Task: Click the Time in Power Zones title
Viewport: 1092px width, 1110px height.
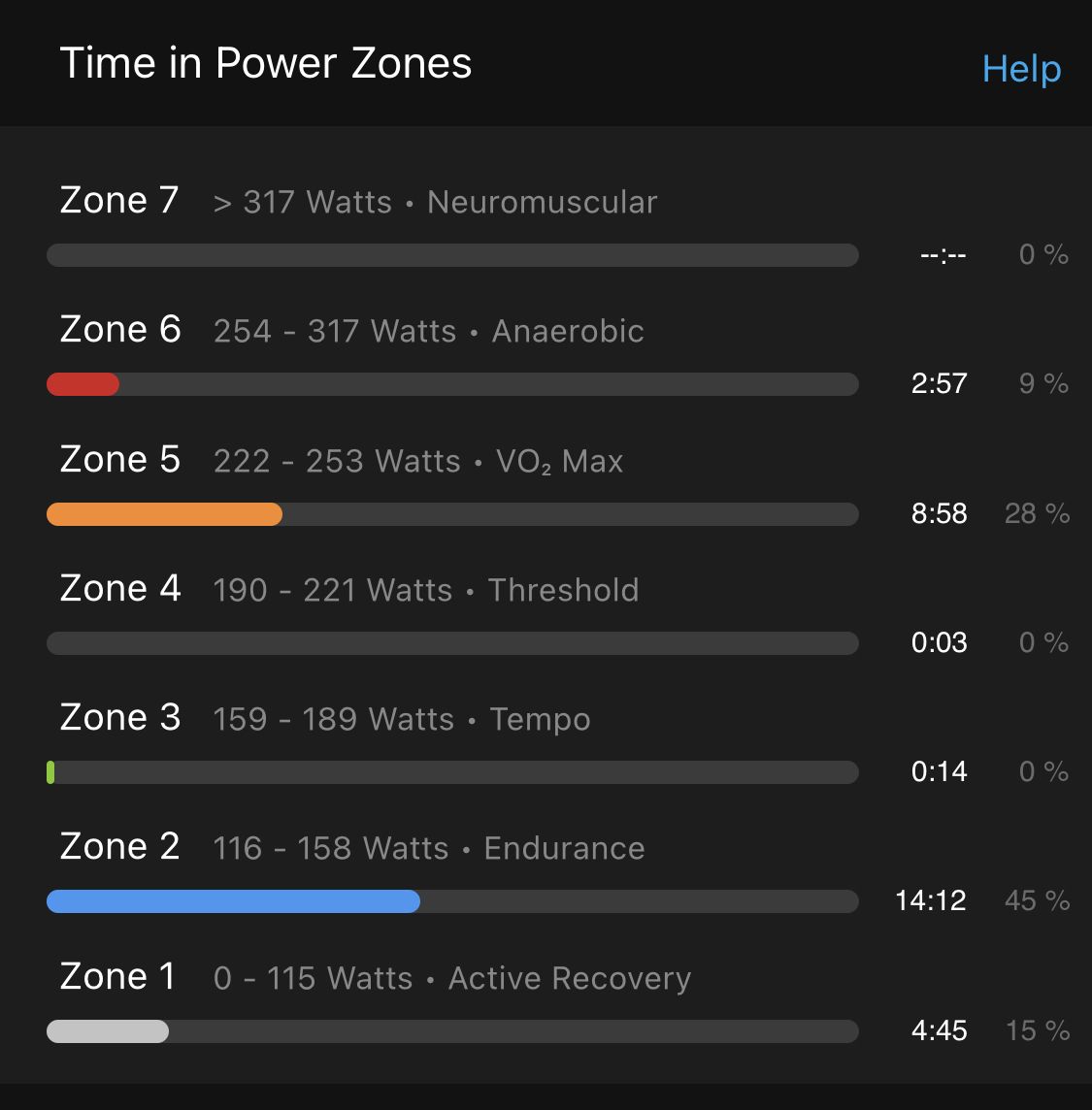Action: tap(266, 64)
